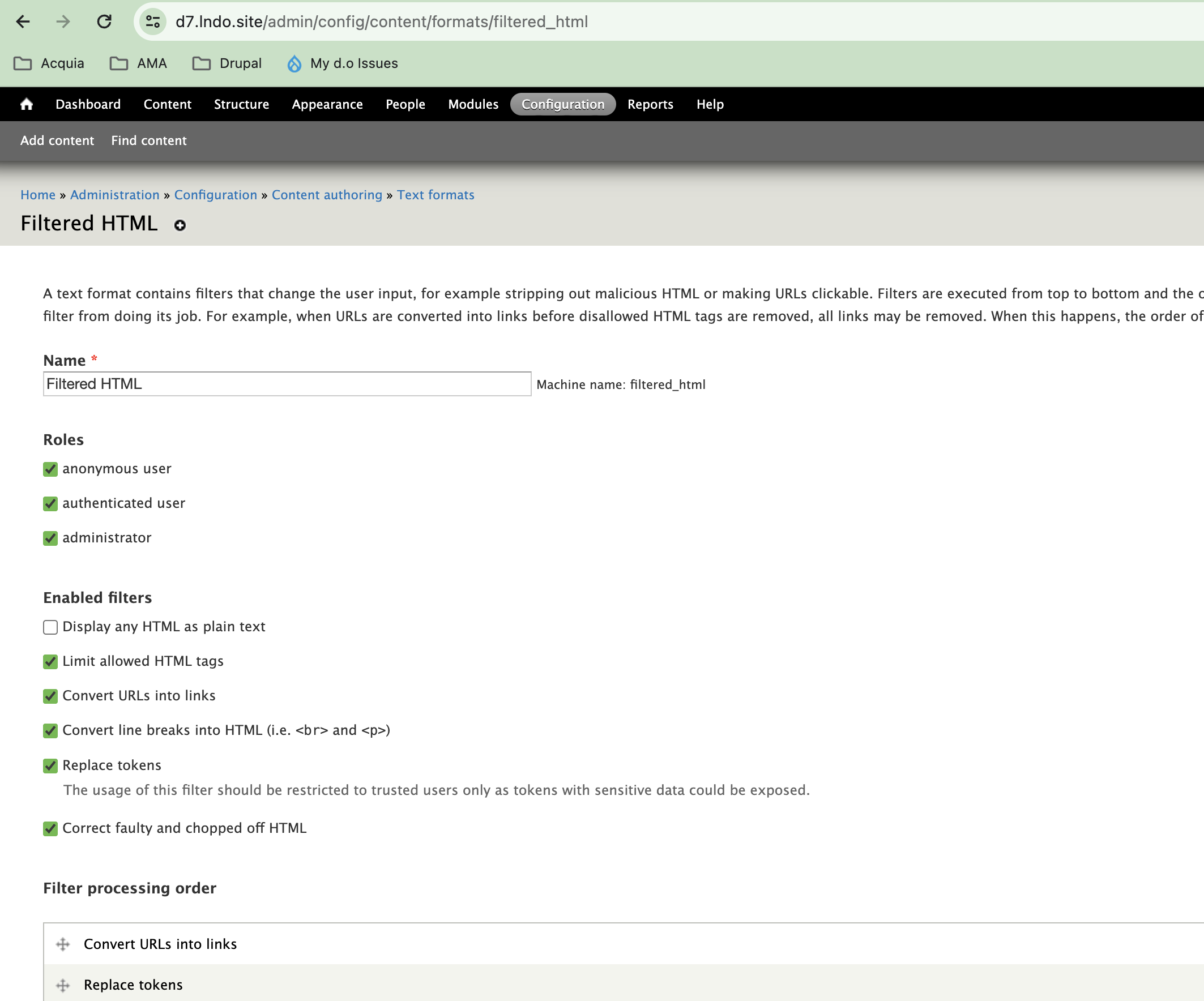Open Content authoring from the breadcrumb
The width and height of the screenshot is (1204, 1001).
tap(327, 195)
